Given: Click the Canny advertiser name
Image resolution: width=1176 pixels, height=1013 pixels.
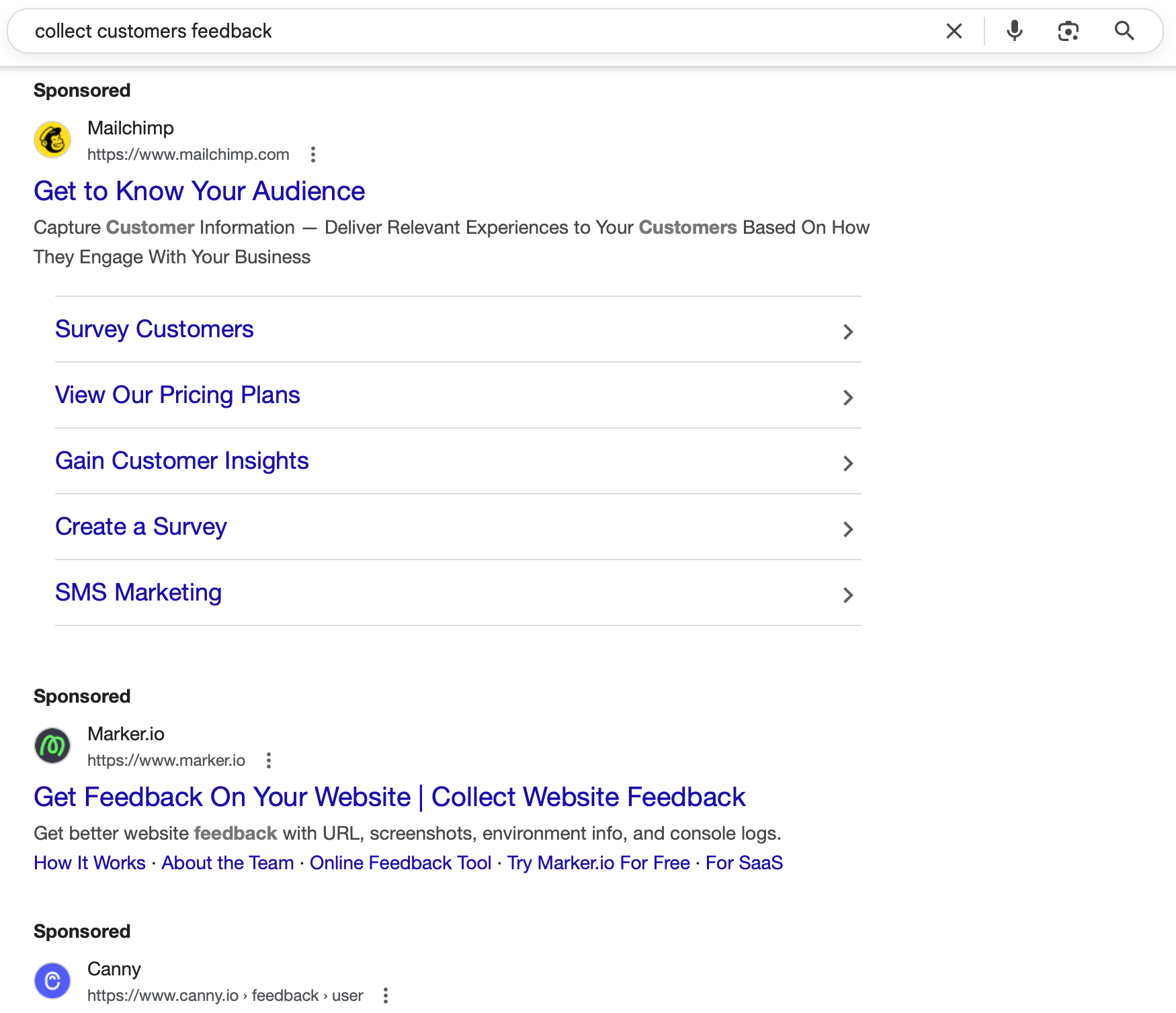Looking at the screenshot, I should [114, 969].
